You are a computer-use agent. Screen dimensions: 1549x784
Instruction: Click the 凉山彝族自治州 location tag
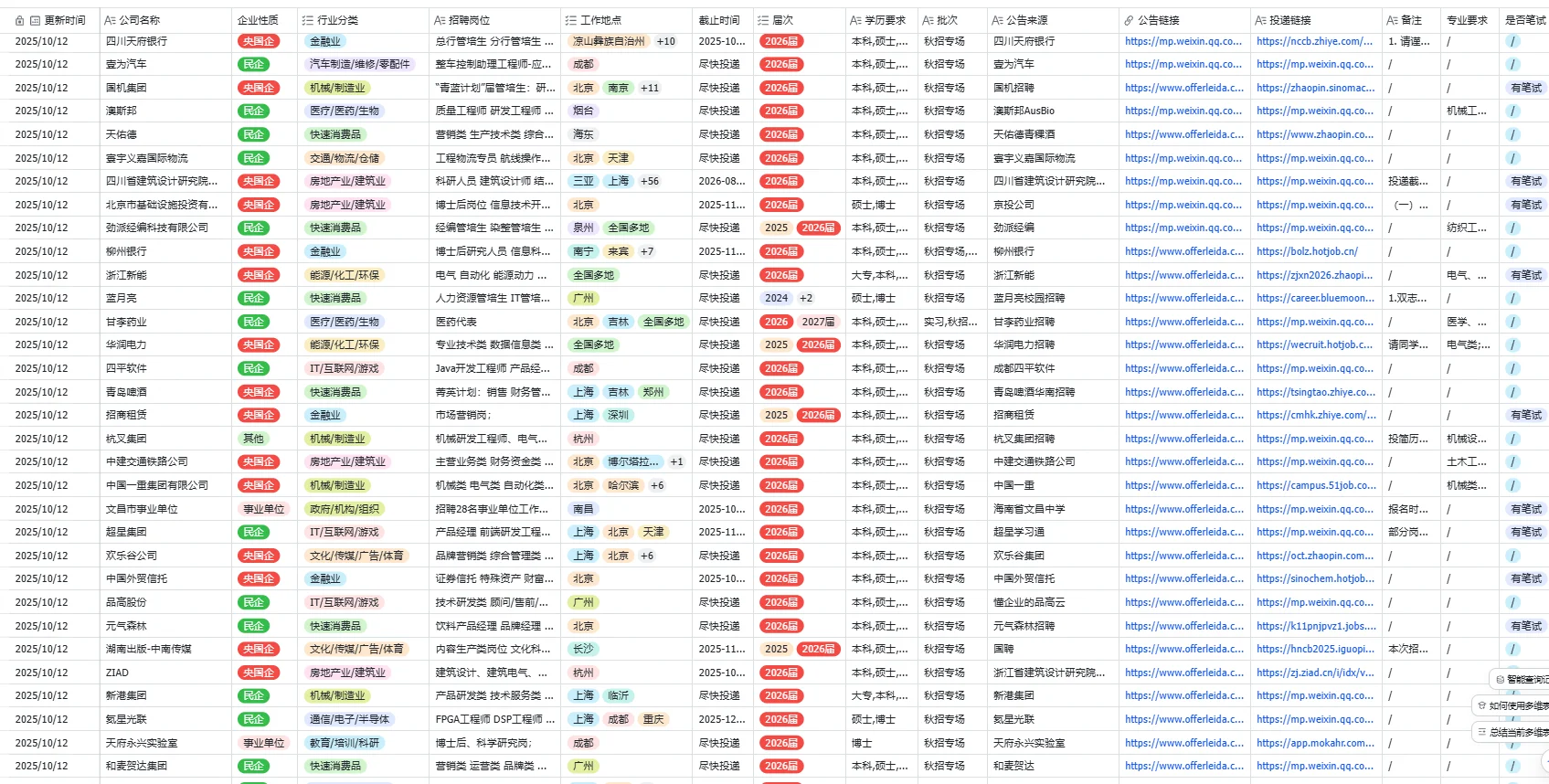(609, 41)
